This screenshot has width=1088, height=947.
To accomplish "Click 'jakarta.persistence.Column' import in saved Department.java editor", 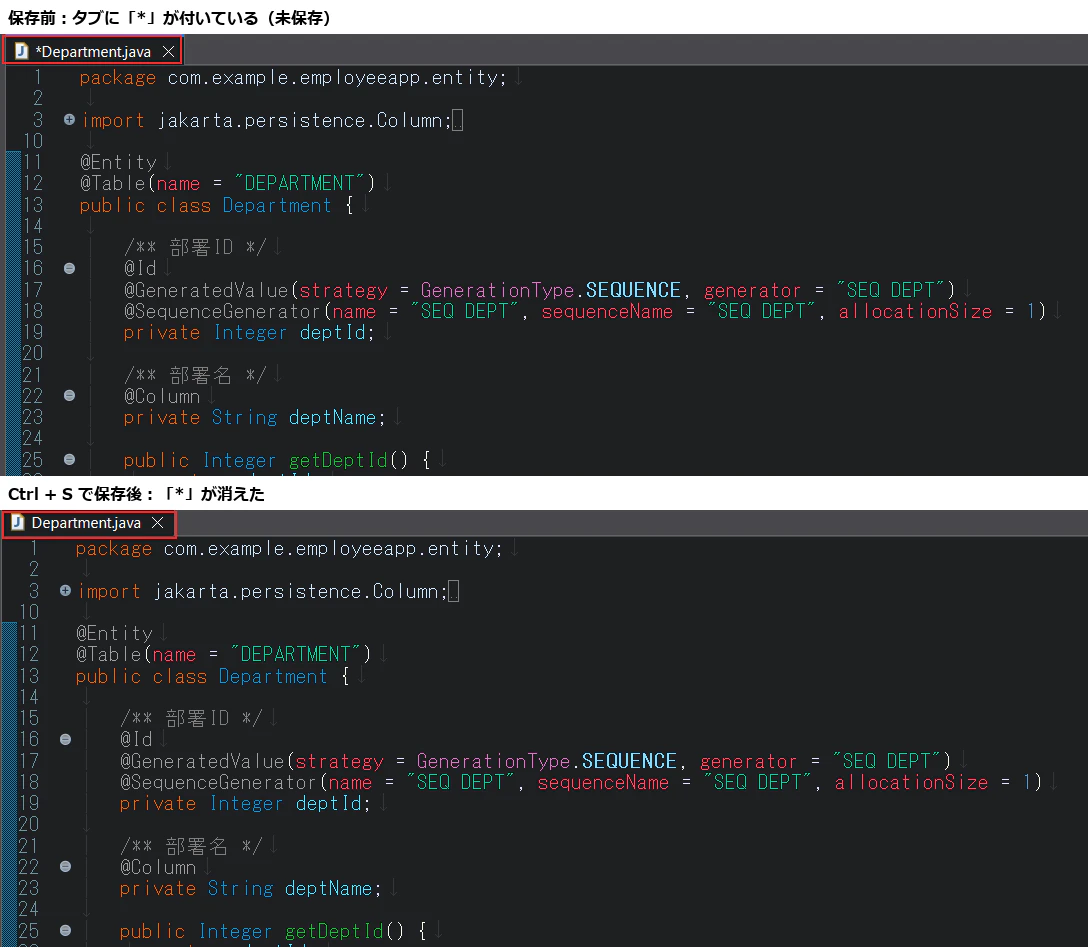I will (x=297, y=592).
